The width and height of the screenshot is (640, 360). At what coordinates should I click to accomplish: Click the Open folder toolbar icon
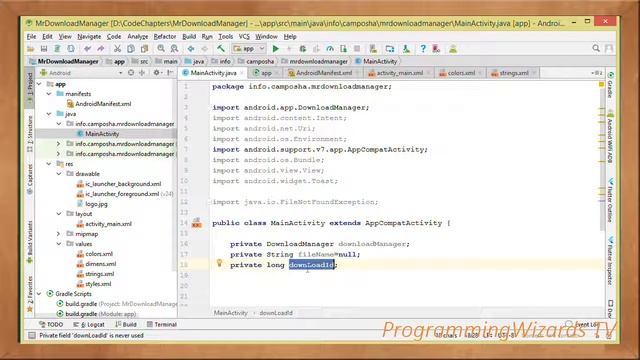31,49
